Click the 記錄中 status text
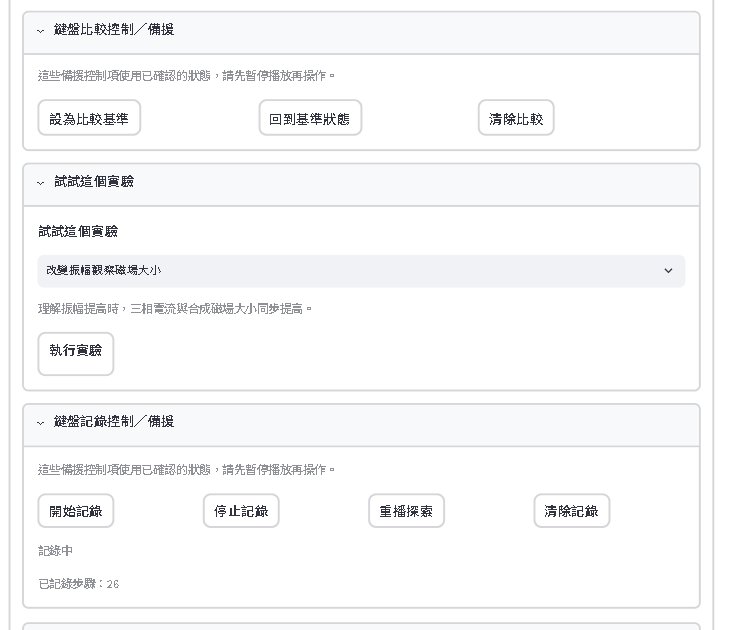732x630 pixels. pyautogui.click(x=55, y=551)
